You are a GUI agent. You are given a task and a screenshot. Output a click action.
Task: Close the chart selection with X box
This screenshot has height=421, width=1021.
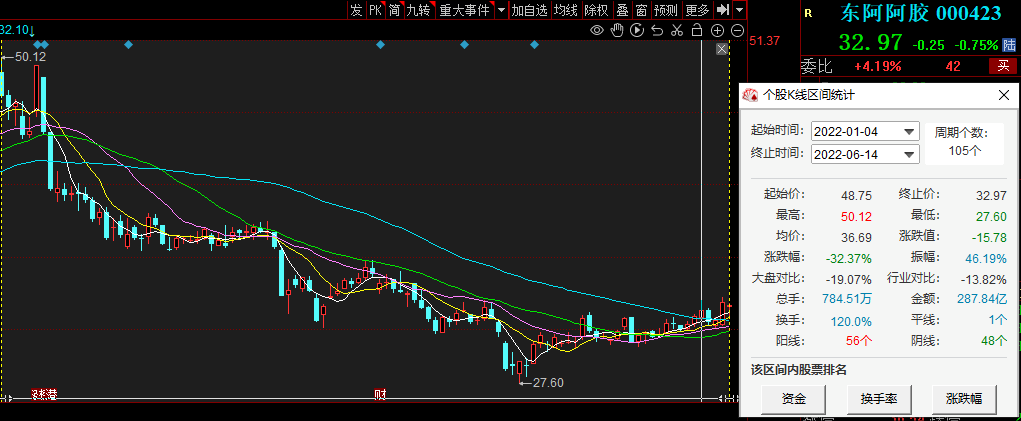[721, 49]
